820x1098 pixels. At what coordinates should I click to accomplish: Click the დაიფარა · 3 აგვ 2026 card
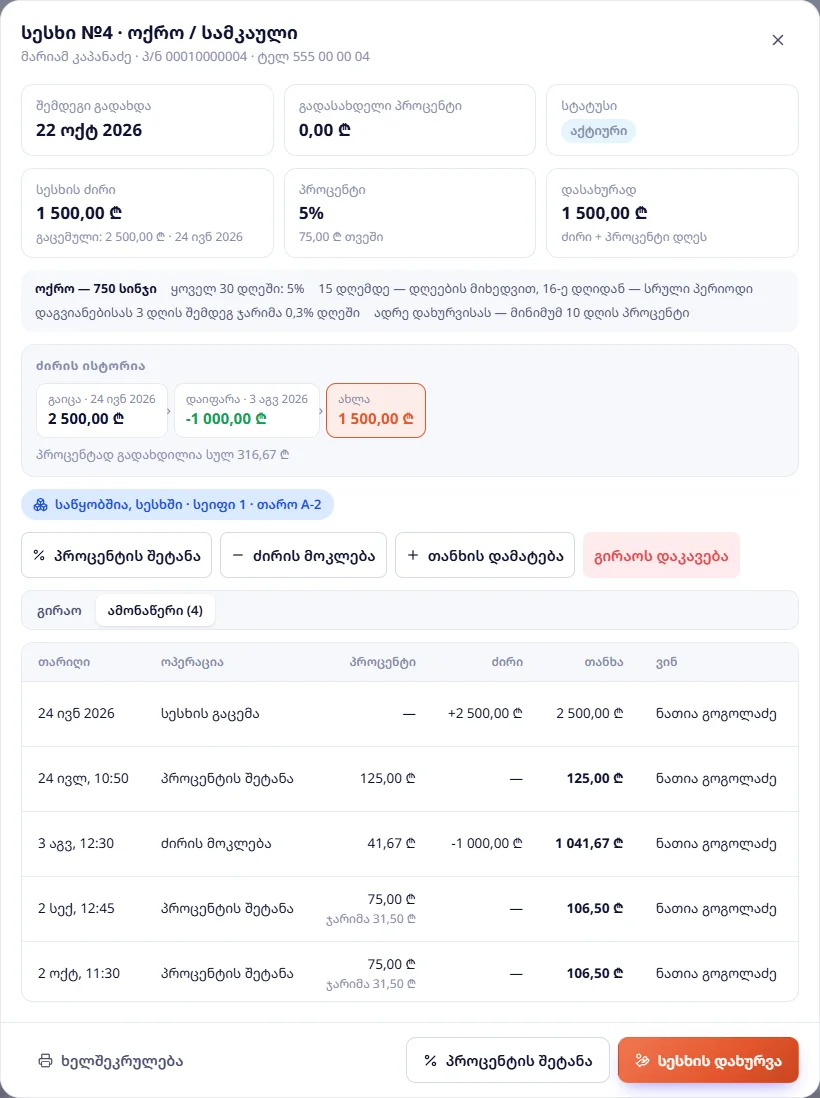[246, 410]
